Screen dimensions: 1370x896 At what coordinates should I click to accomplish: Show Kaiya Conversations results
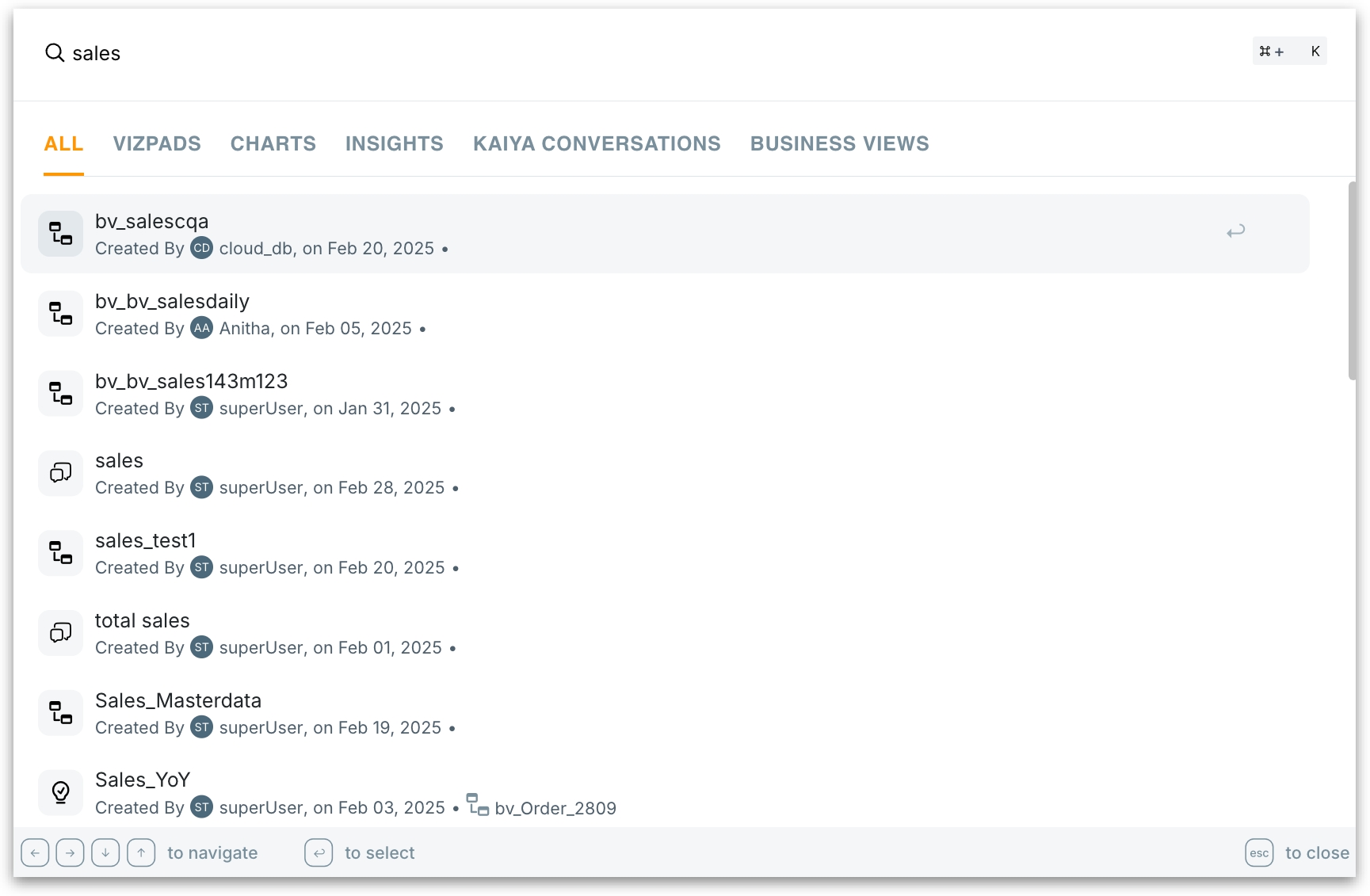point(597,143)
